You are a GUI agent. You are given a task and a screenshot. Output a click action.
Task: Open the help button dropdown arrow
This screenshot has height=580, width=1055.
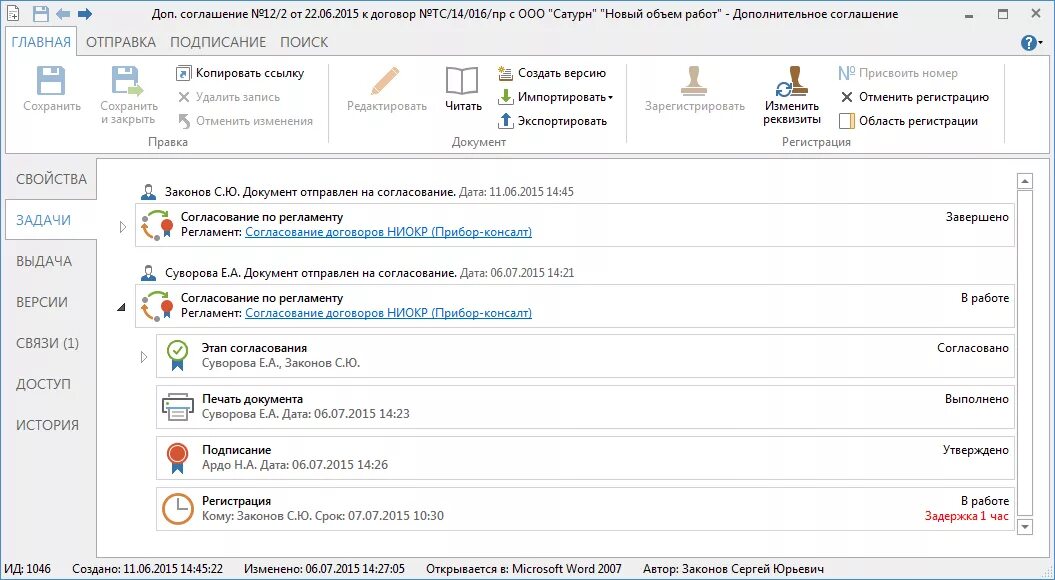(1041, 42)
